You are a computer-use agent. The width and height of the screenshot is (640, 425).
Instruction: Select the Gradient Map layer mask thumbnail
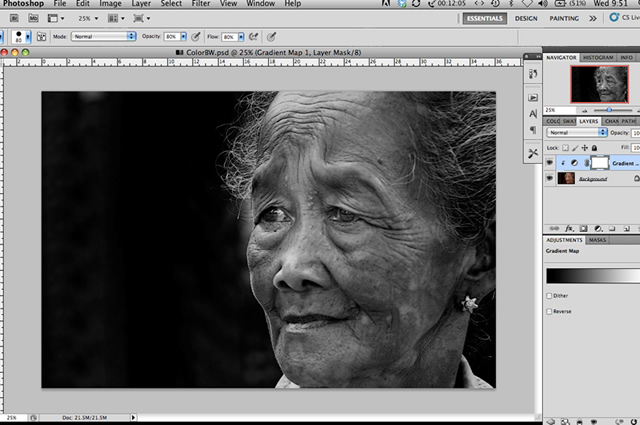point(600,161)
